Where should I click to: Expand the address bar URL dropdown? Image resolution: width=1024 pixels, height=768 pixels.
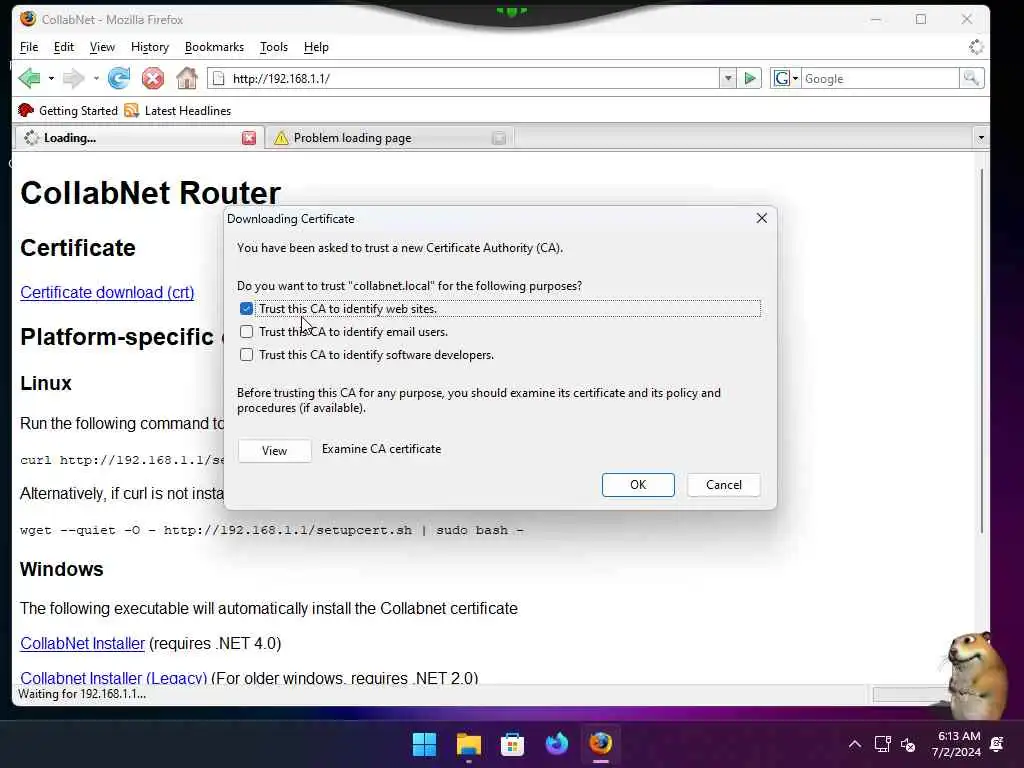point(728,78)
